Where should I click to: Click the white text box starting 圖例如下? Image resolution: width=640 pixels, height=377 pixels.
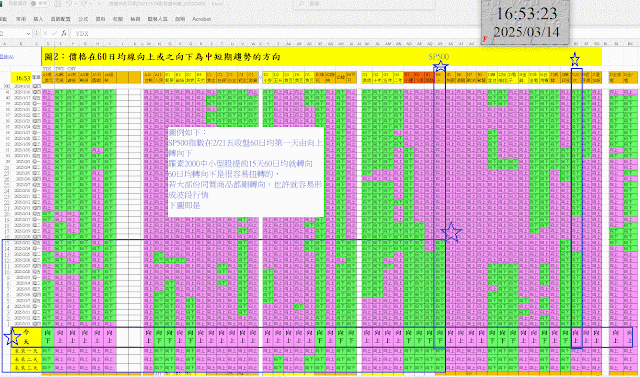click(246, 172)
